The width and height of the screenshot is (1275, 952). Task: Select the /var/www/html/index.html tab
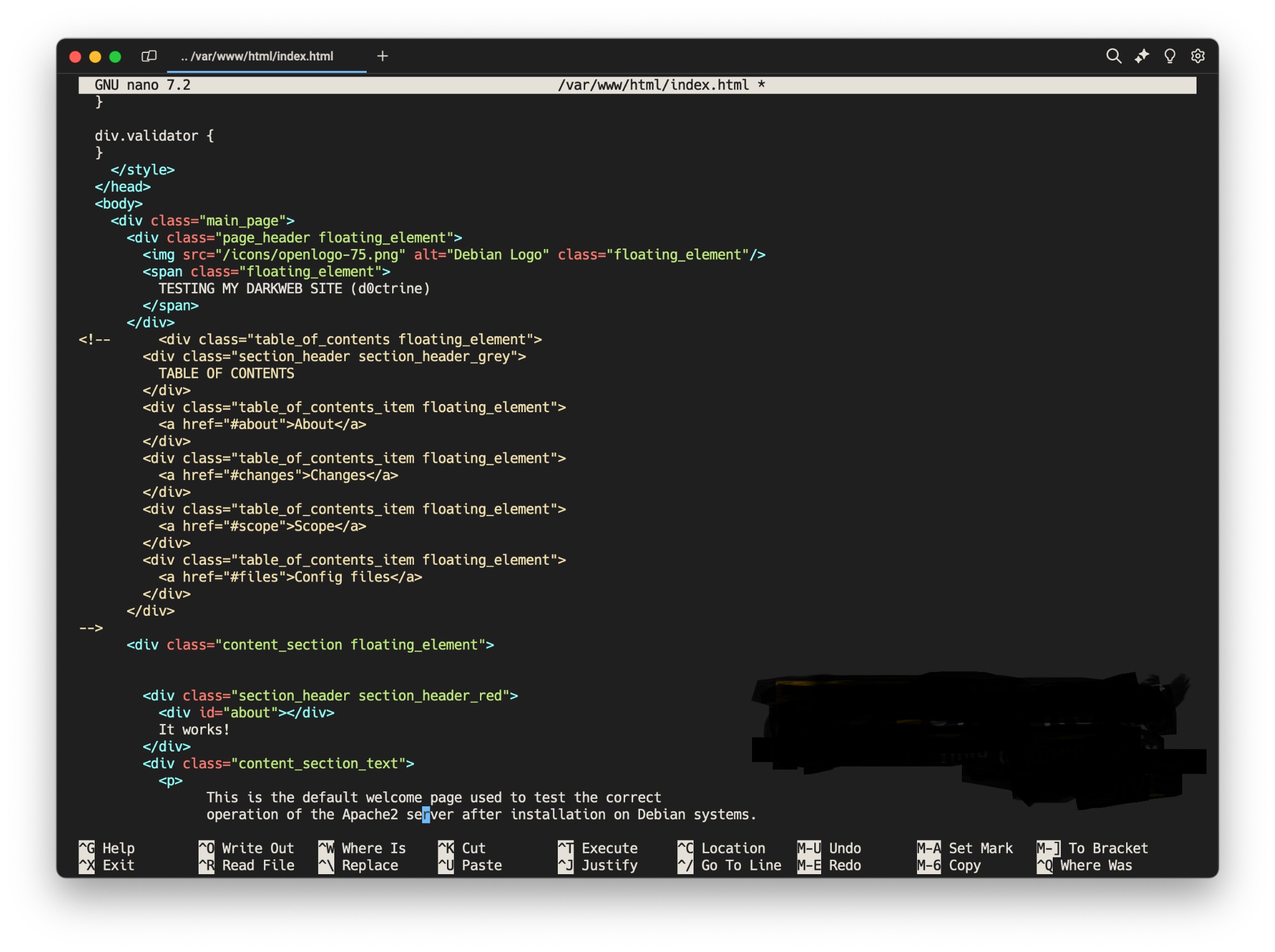click(257, 57)
